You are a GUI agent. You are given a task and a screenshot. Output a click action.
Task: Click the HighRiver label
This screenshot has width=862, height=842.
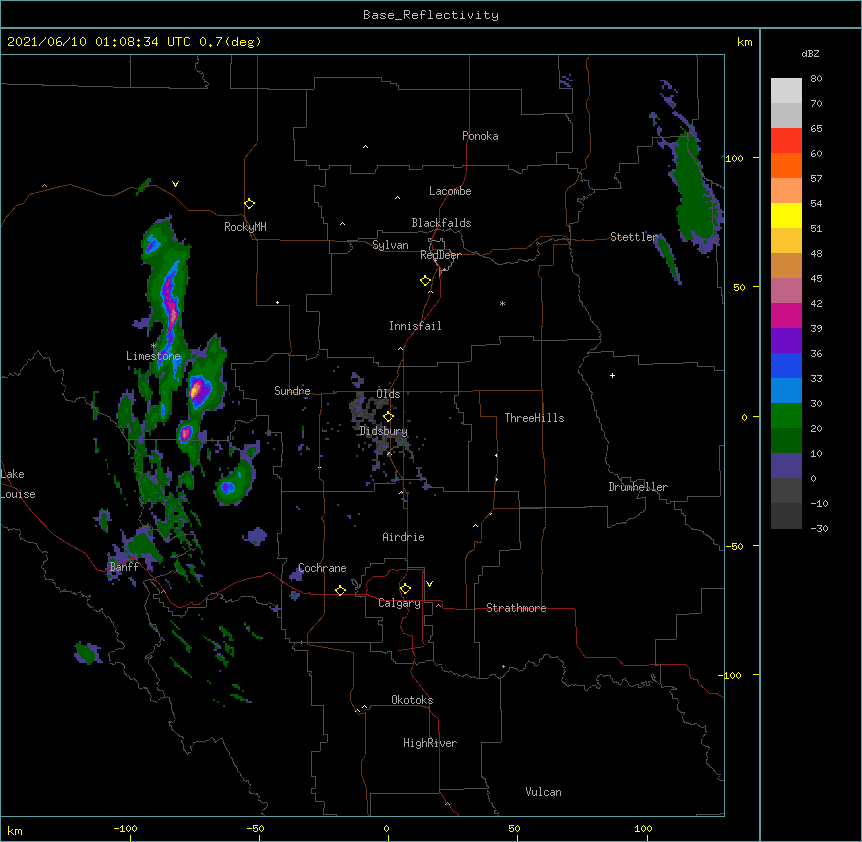tap(430, 743)
